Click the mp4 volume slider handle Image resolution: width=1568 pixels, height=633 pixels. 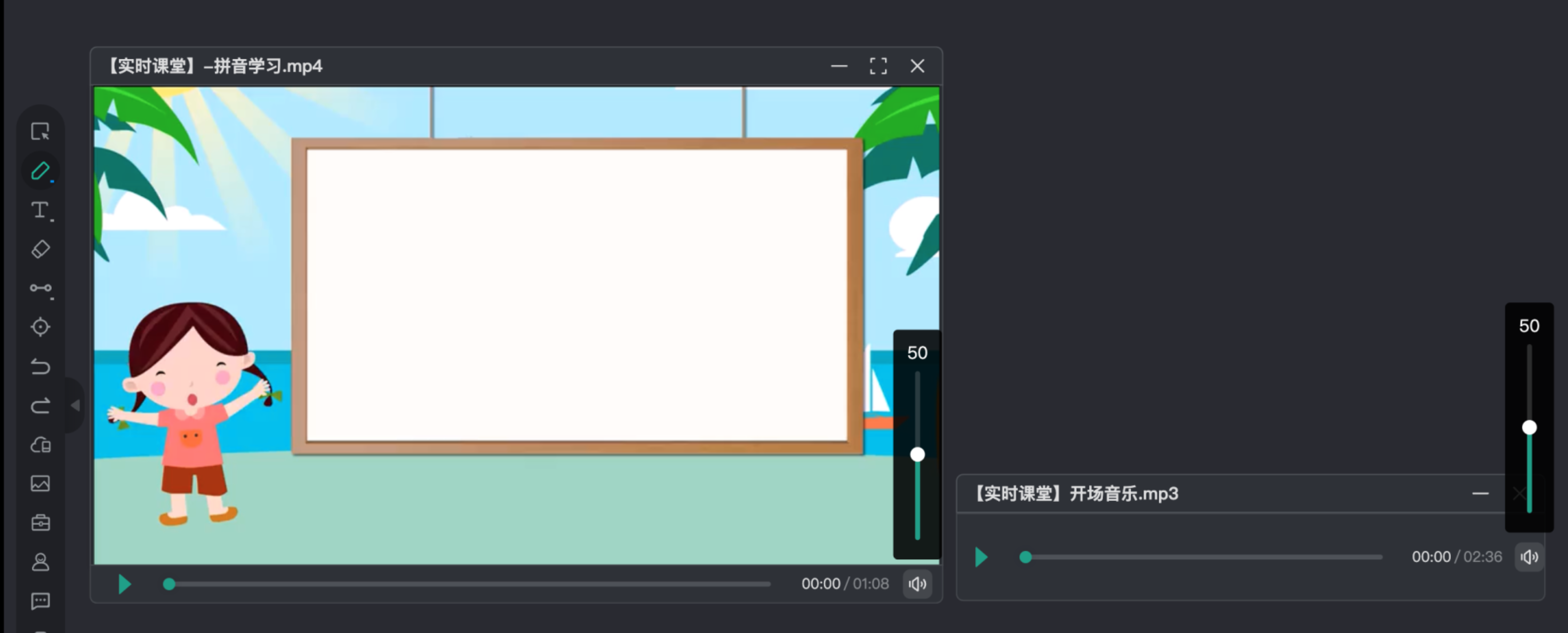917,455
